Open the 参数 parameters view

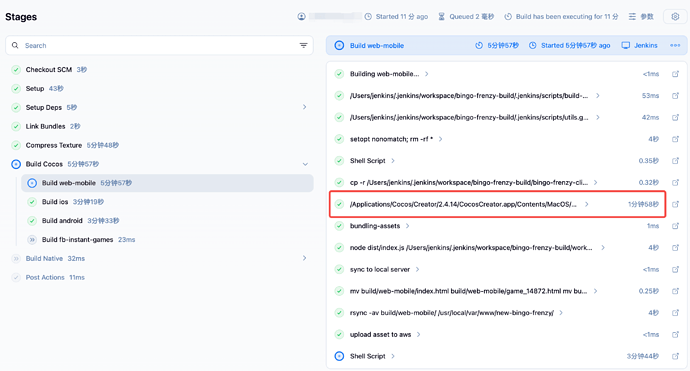click(646, 17)
